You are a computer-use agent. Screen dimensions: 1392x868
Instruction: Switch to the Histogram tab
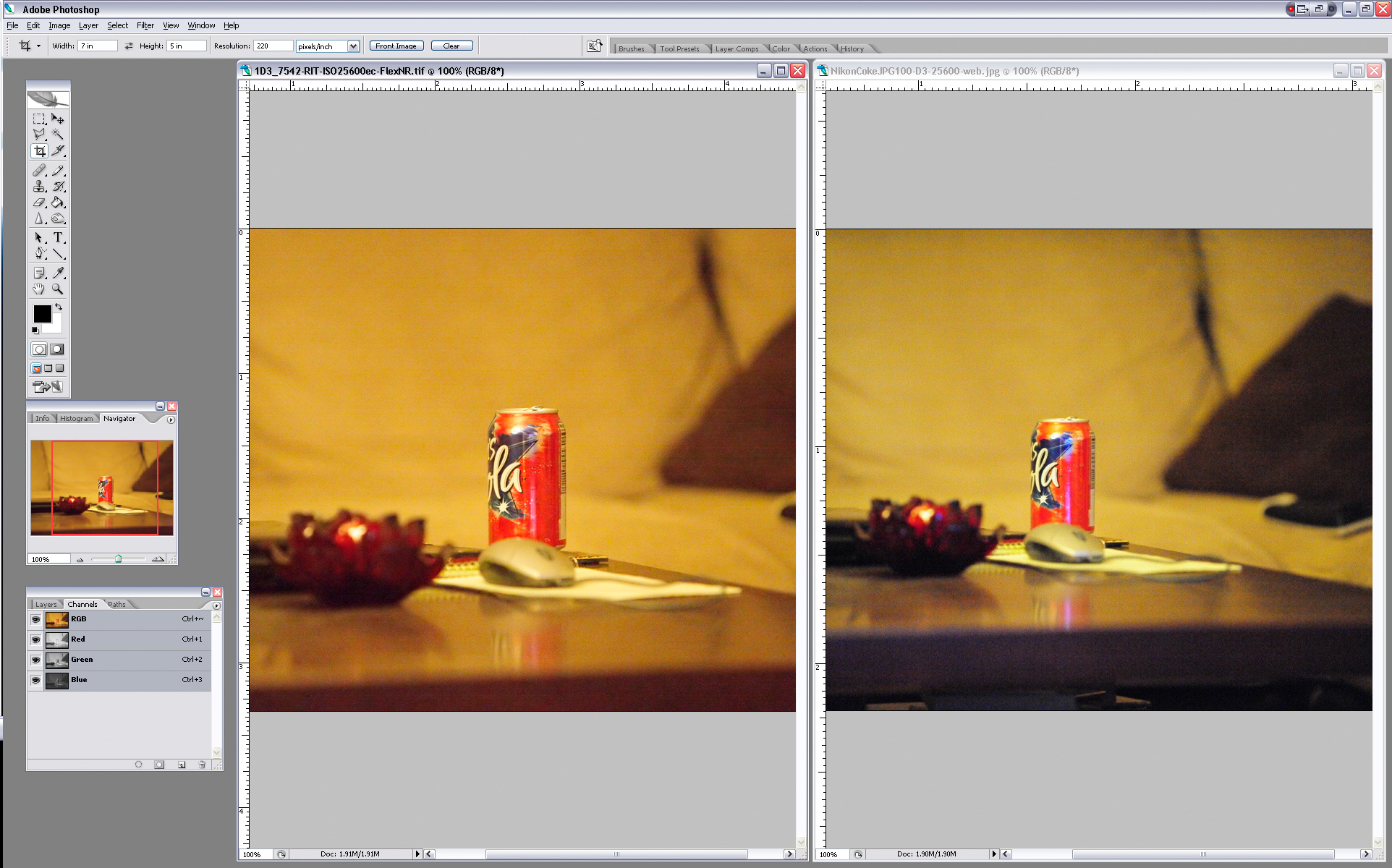tap(76, 419)
